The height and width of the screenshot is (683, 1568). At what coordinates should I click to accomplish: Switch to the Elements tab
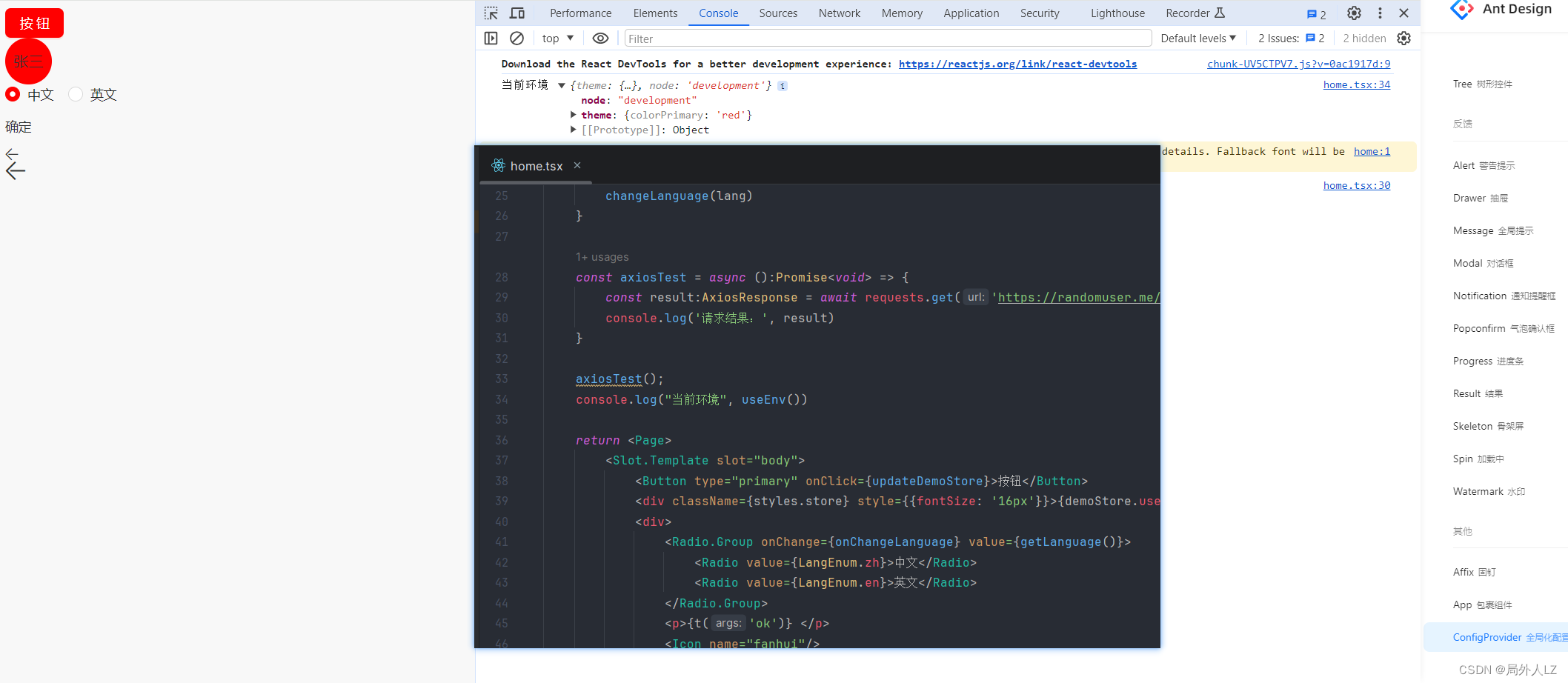tap(655, 13)
